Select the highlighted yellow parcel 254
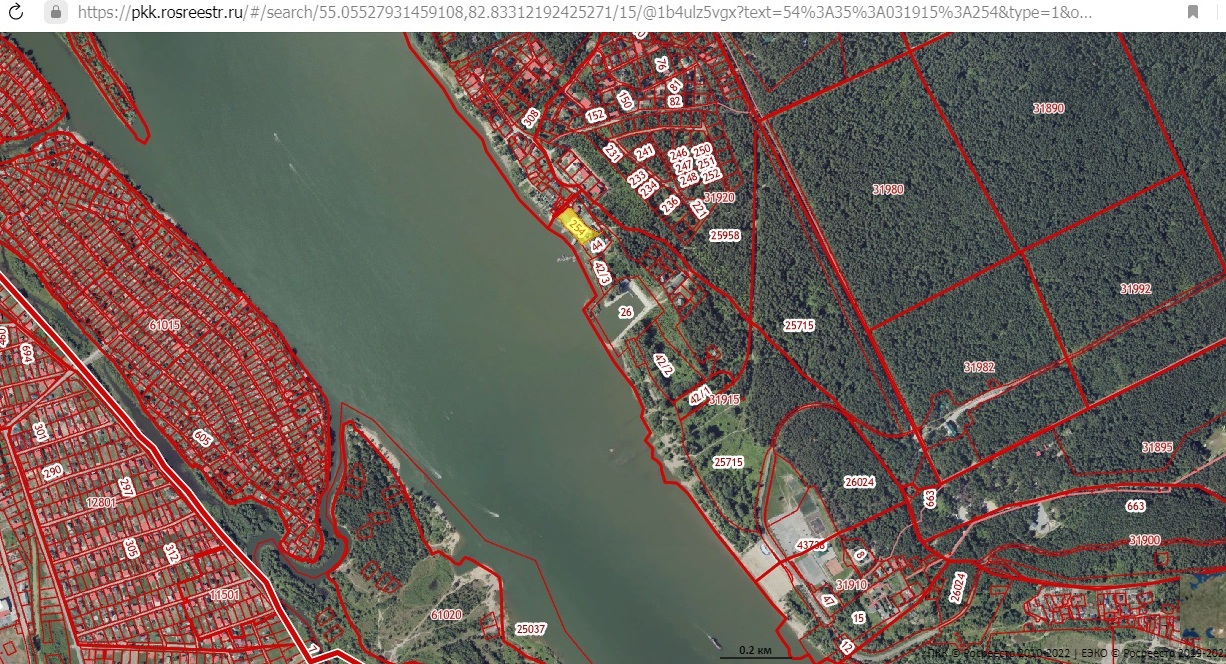This screenshot has width=1226, height=664. [x=576, y=226]
